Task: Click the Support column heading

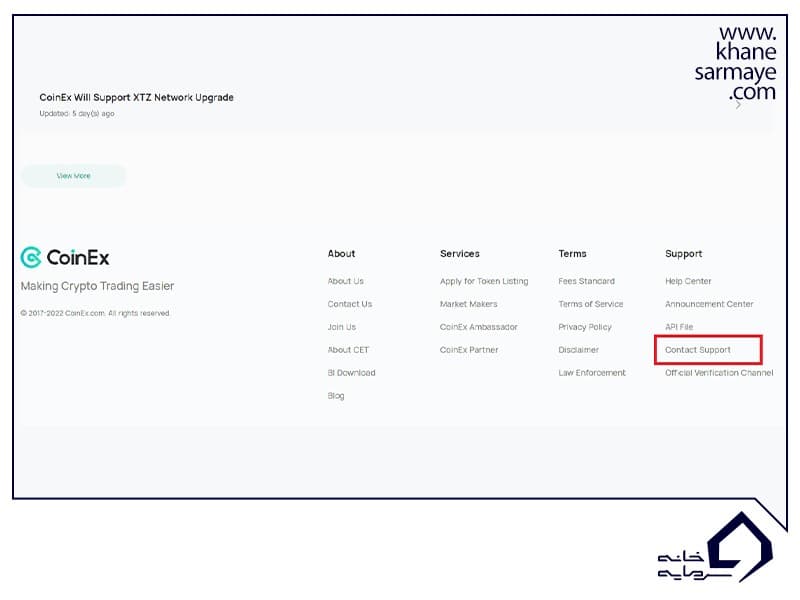Action: tap(683, 254)
